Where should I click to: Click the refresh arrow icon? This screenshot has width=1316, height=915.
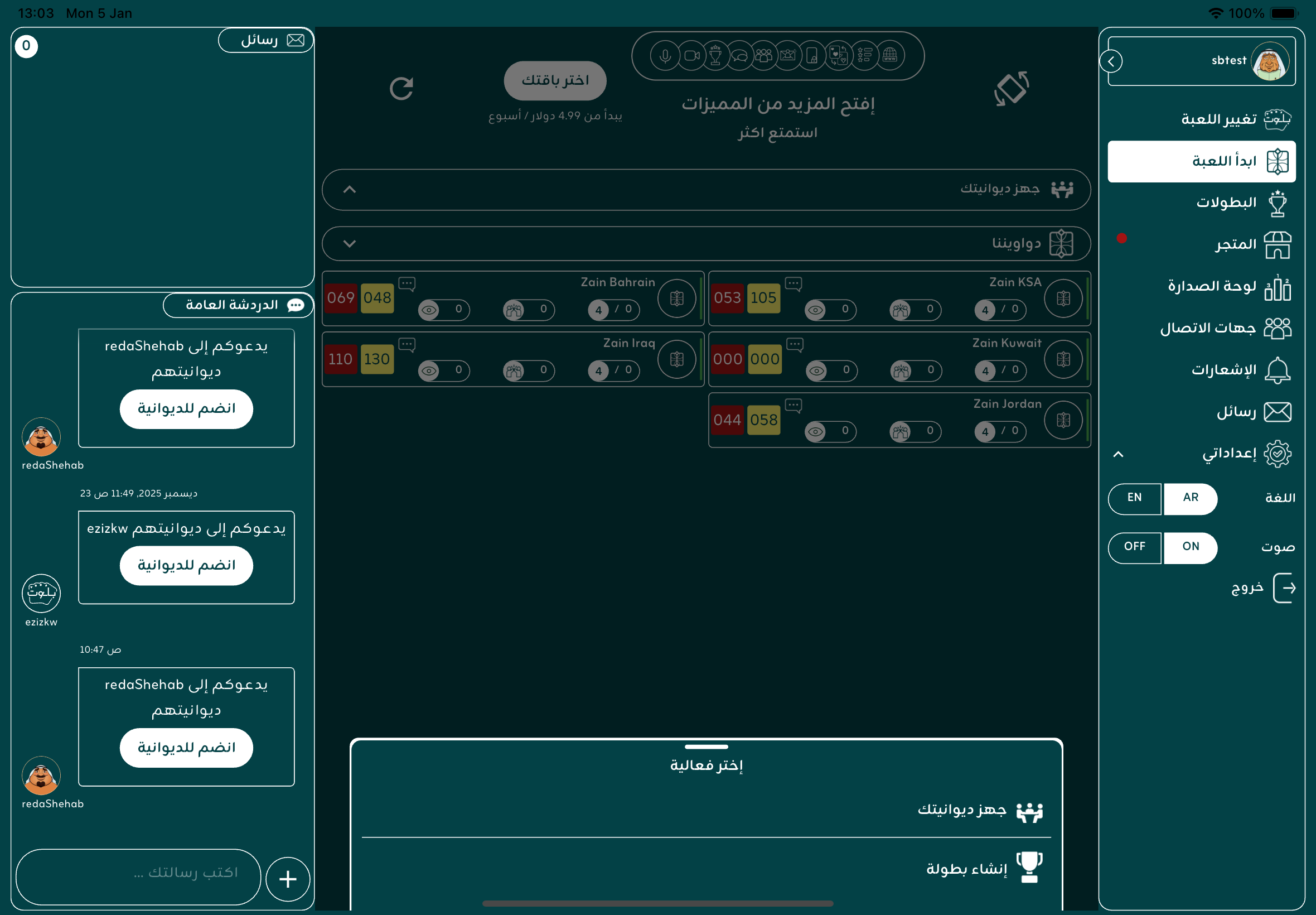[401, 89]
